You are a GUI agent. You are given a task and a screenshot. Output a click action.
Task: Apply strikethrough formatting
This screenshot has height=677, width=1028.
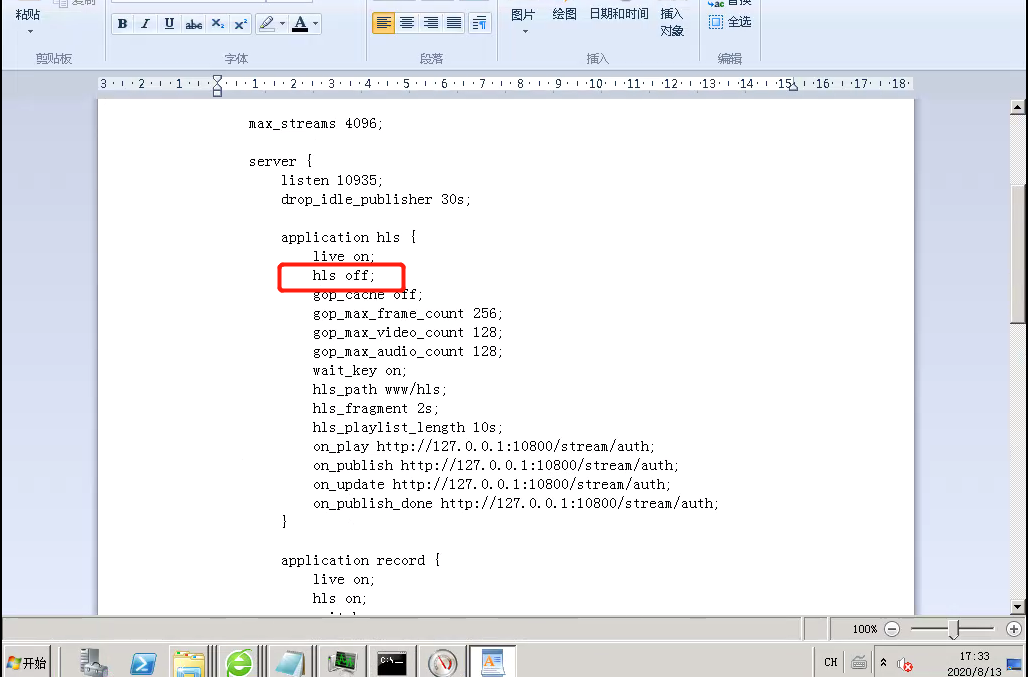coord(193,24)
